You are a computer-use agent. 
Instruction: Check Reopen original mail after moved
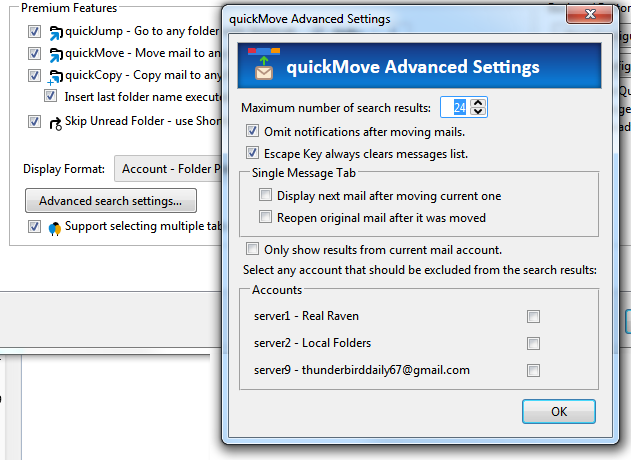point(266,217)
